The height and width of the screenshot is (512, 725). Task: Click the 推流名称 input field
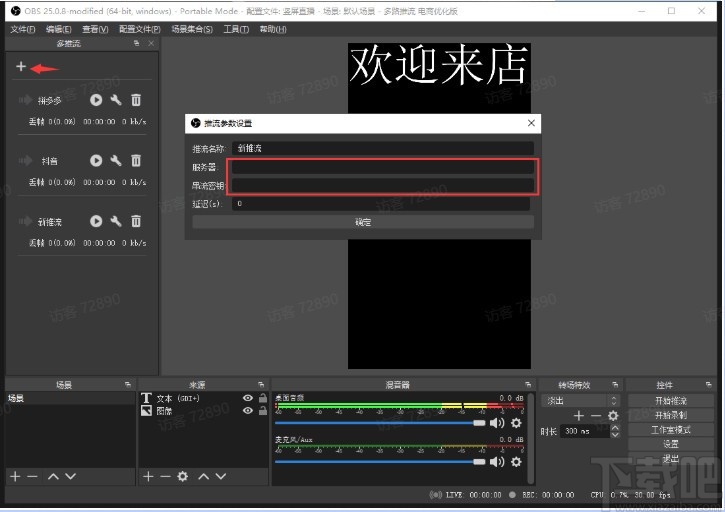coord(383,148)
